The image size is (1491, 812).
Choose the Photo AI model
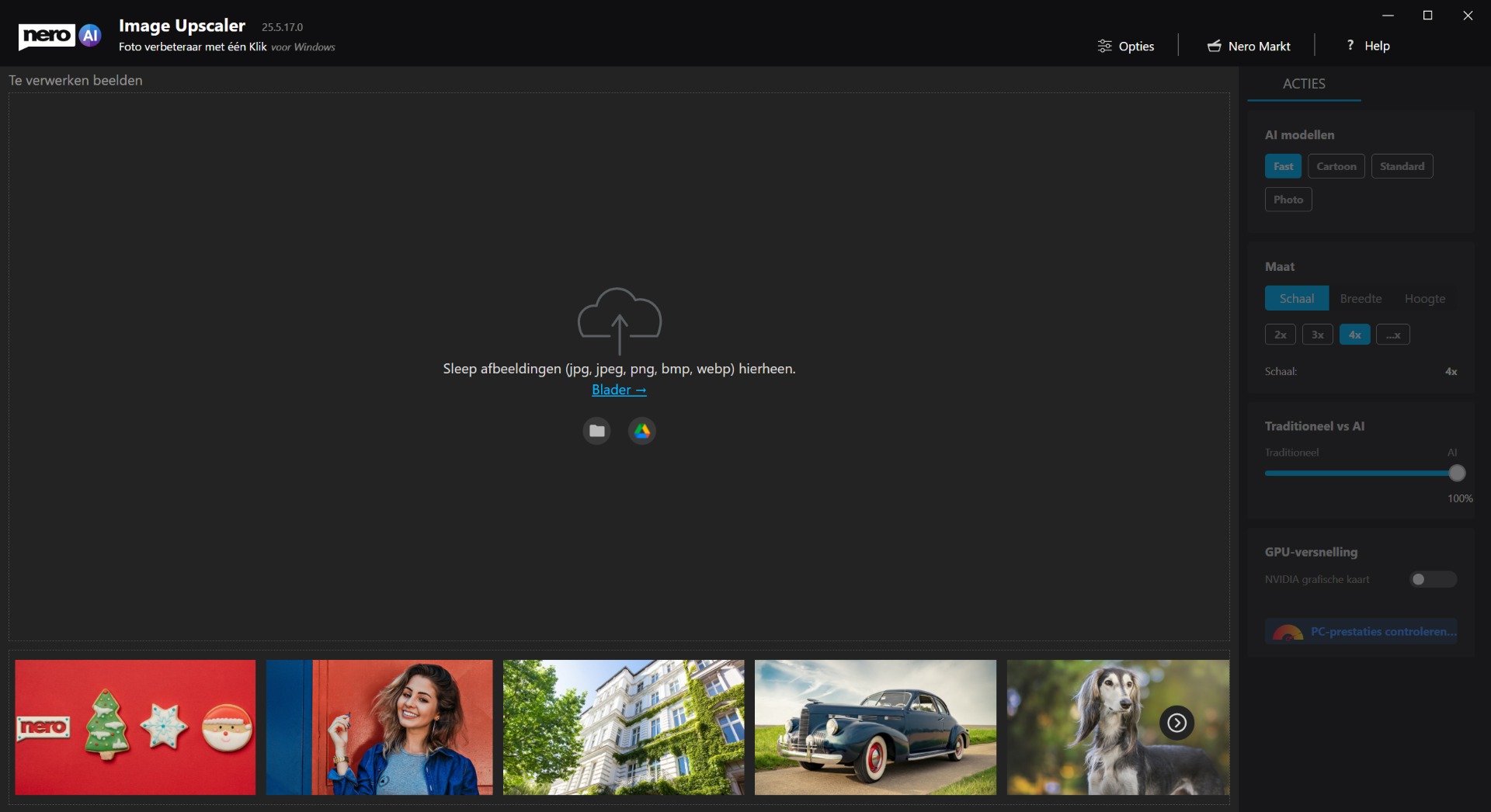tap(1288, 200)
